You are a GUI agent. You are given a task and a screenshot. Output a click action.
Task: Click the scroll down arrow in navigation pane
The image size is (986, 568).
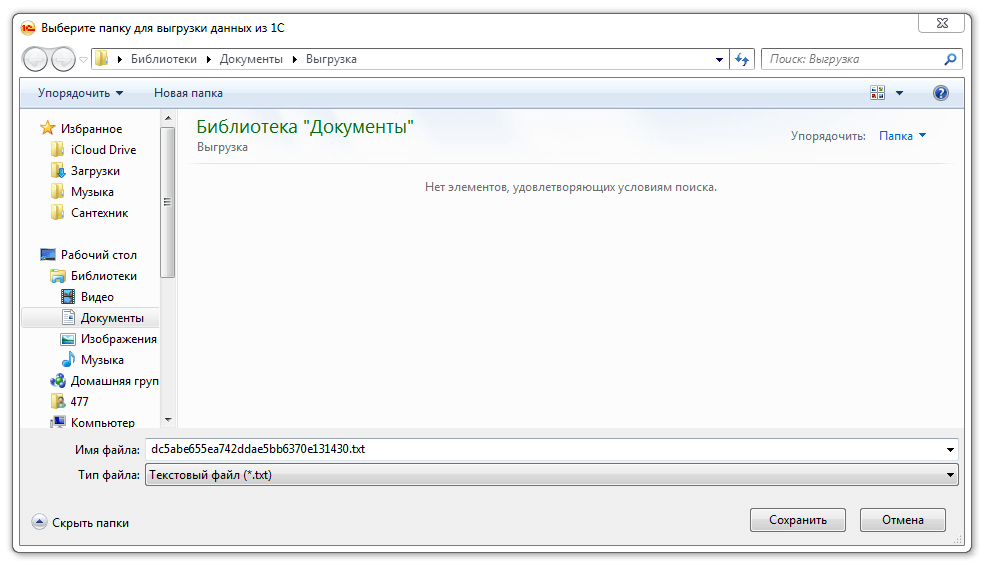point(167,420)
